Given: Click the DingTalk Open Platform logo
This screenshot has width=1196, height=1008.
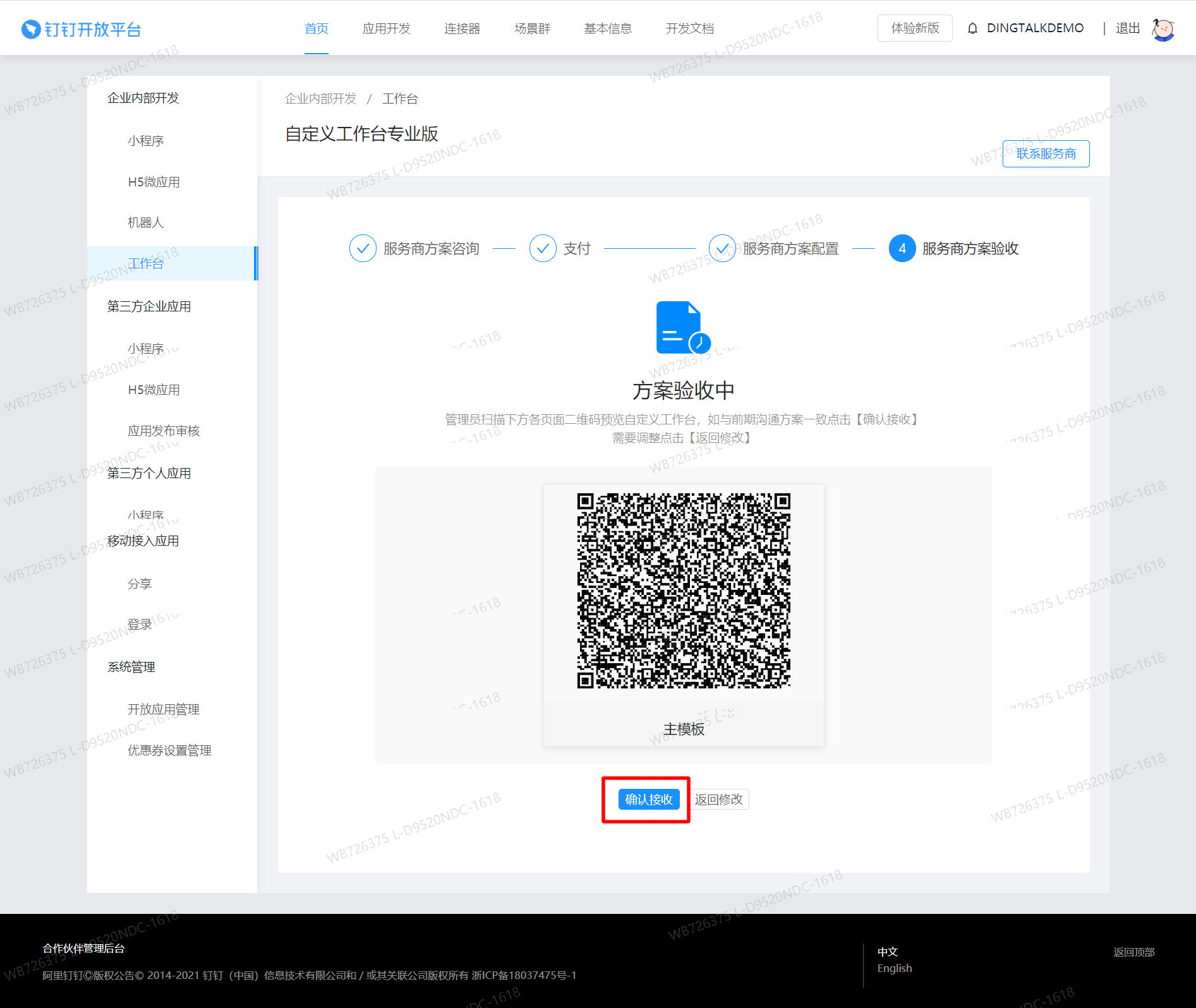Looking at the screenshot, I should click(81, 29).
